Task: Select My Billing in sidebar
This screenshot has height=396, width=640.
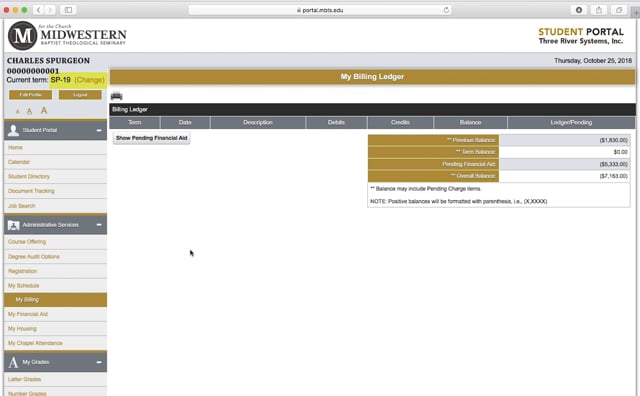Action: (56, 300)
